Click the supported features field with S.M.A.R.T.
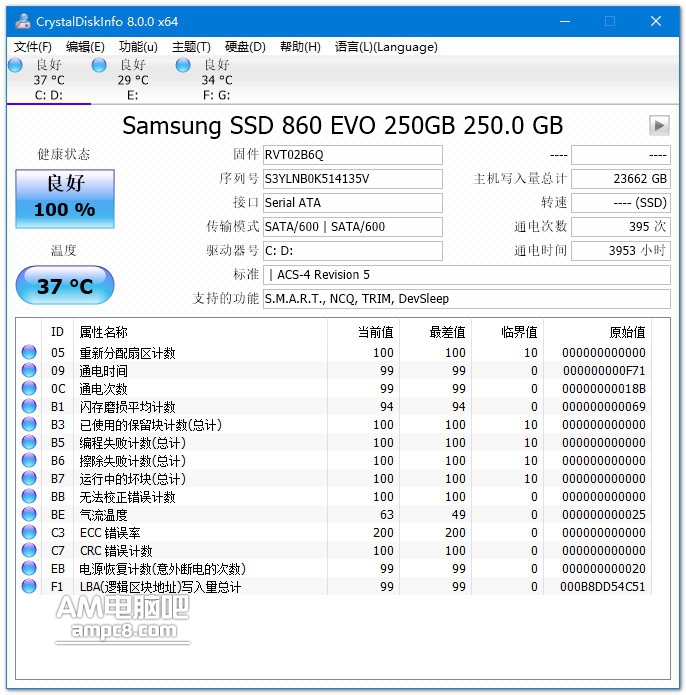The width and height of the screenshot is (686, 695). click(x=467, y=299)
